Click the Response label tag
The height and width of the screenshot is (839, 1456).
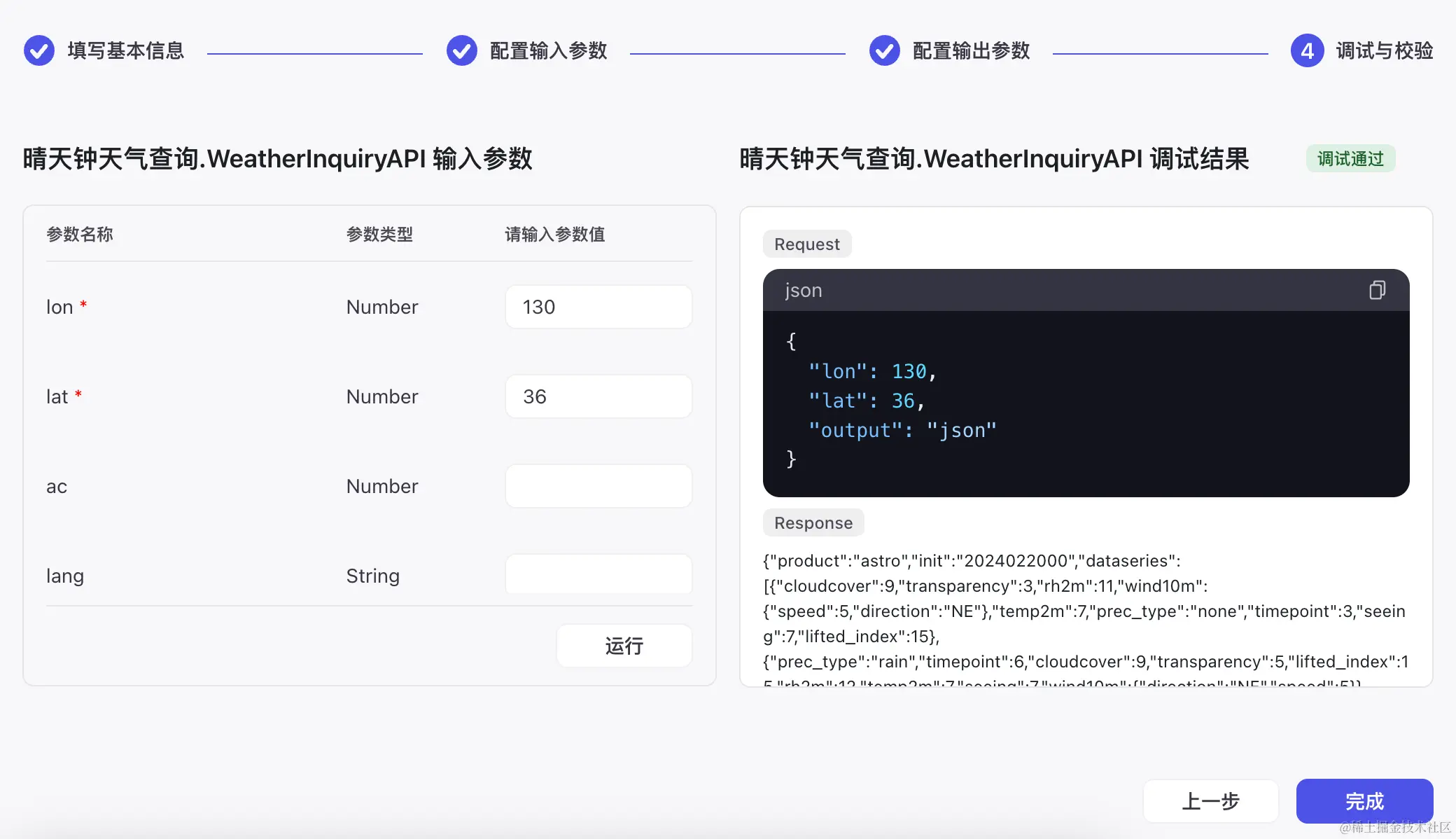click(813, 522)
